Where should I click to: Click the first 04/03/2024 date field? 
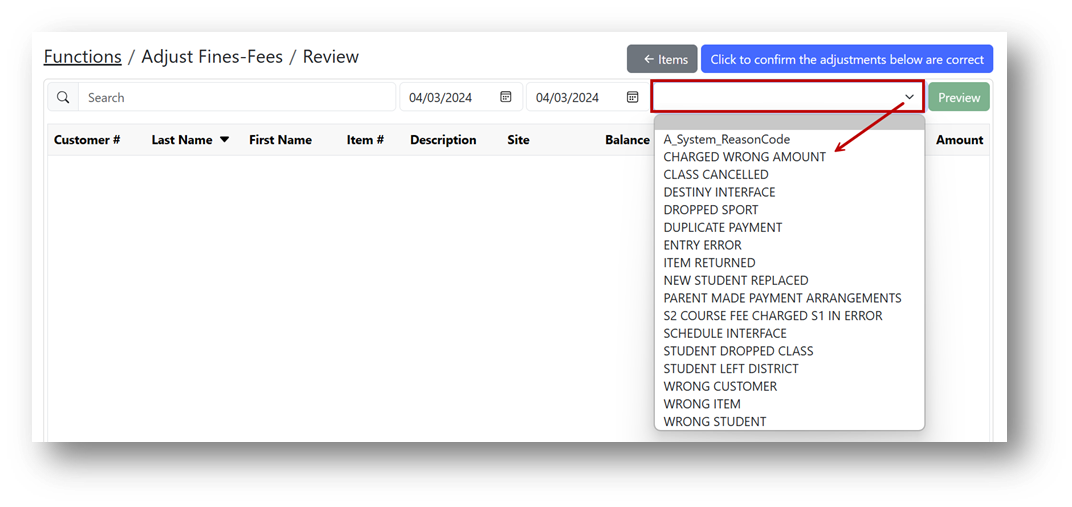click(x=461, y=98)
